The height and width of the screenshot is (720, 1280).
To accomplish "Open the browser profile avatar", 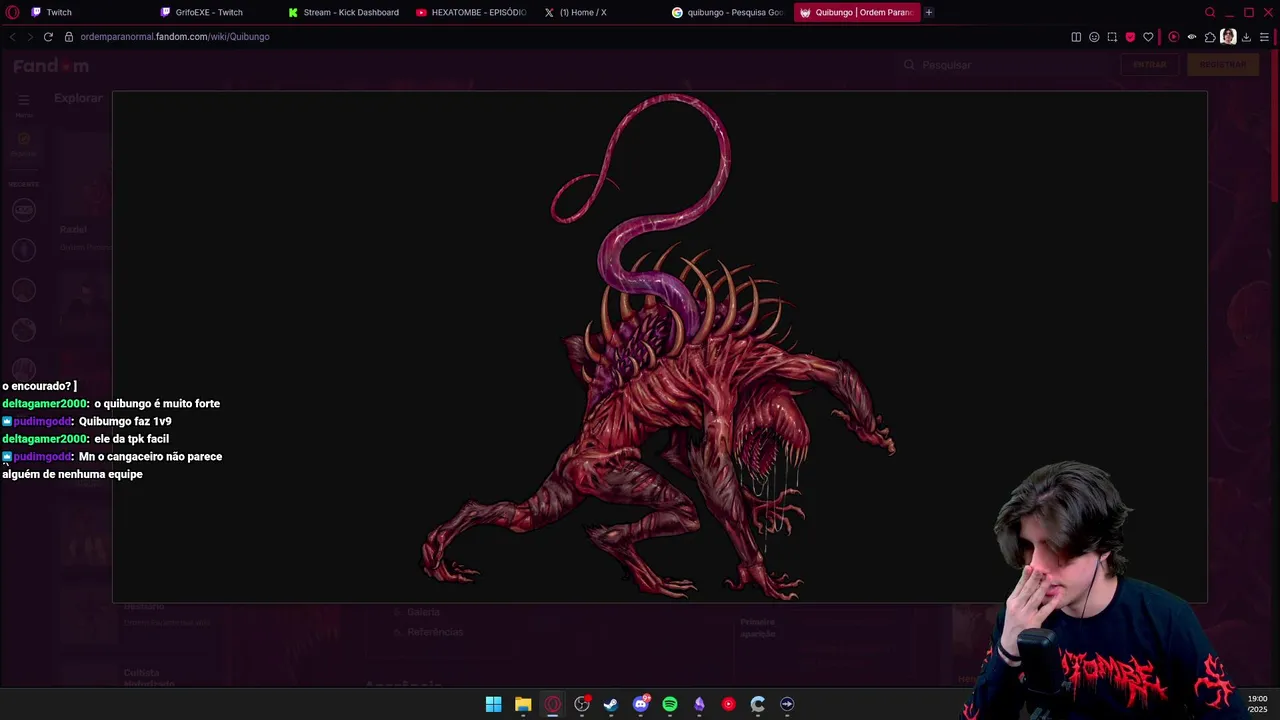I will coord(1228,37).
